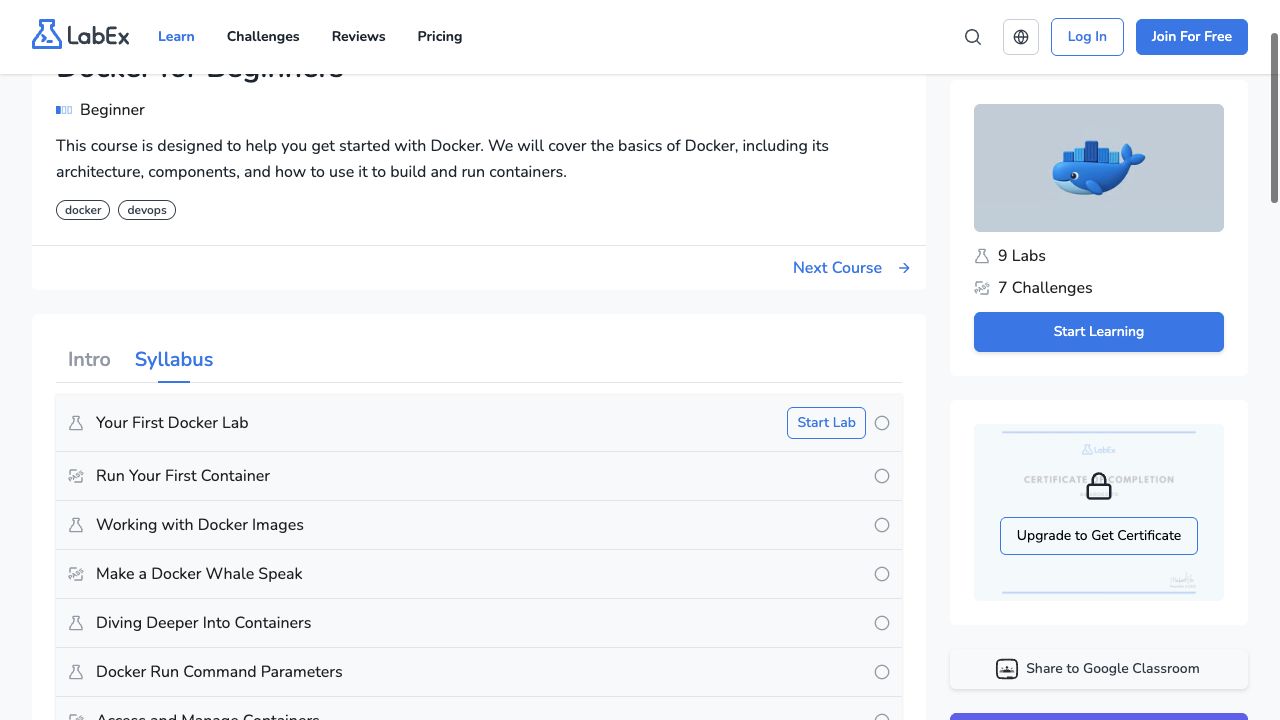This screenshot has width=1280, height=720.
Task: Click the Start Learning button
Action: 1099,332
